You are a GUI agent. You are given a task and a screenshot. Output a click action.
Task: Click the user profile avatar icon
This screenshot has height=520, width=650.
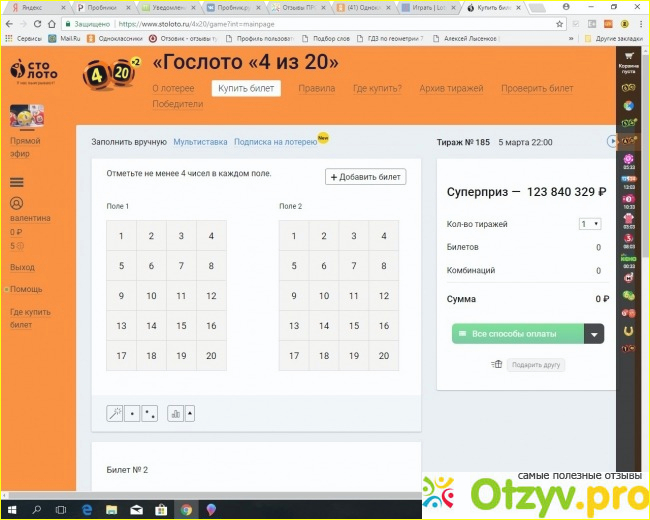click(x=16, y=203)
